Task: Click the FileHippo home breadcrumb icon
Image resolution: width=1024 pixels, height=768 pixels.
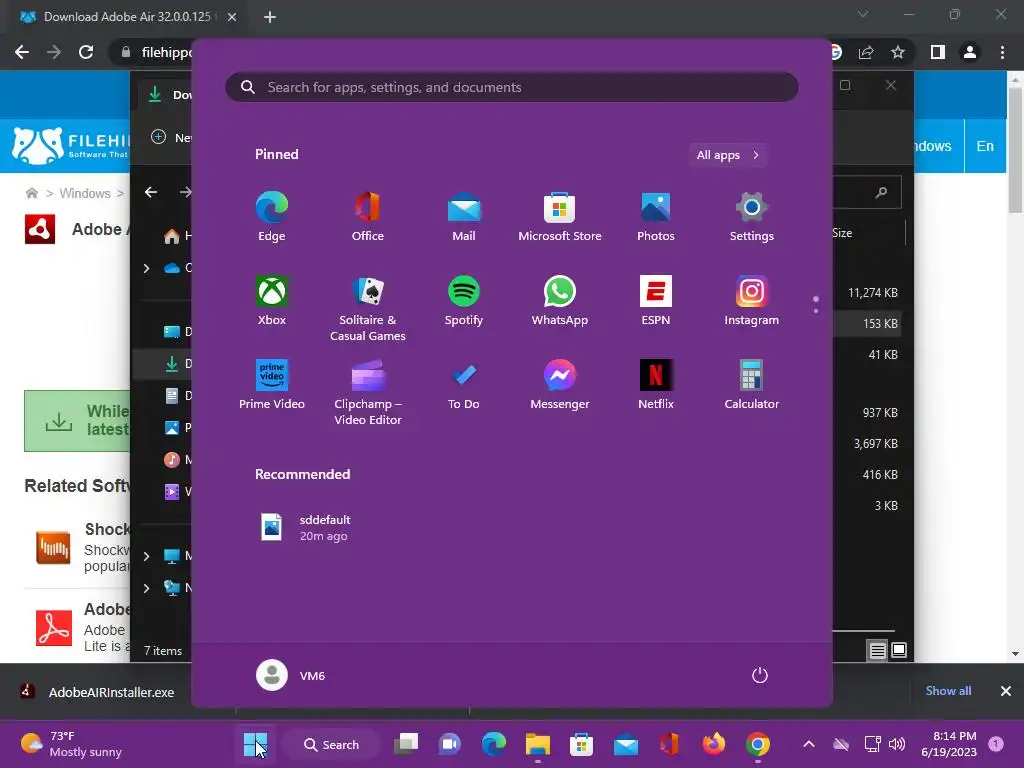Action: tap(31, 193)
